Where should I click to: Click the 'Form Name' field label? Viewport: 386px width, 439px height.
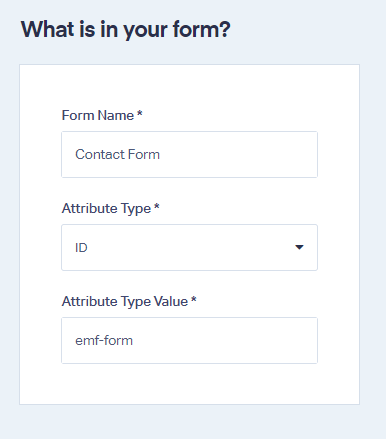(98, 115)
